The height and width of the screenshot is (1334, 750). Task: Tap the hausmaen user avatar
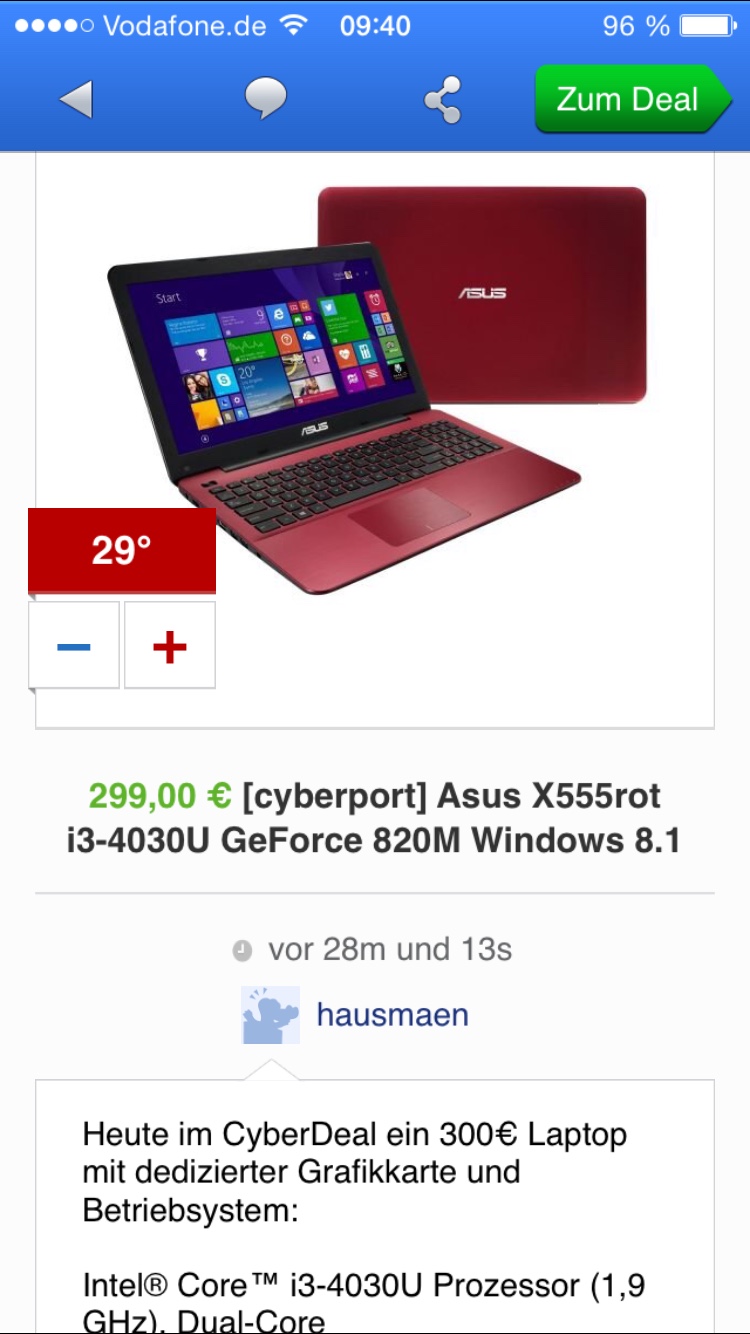[x=270, y=1015]
